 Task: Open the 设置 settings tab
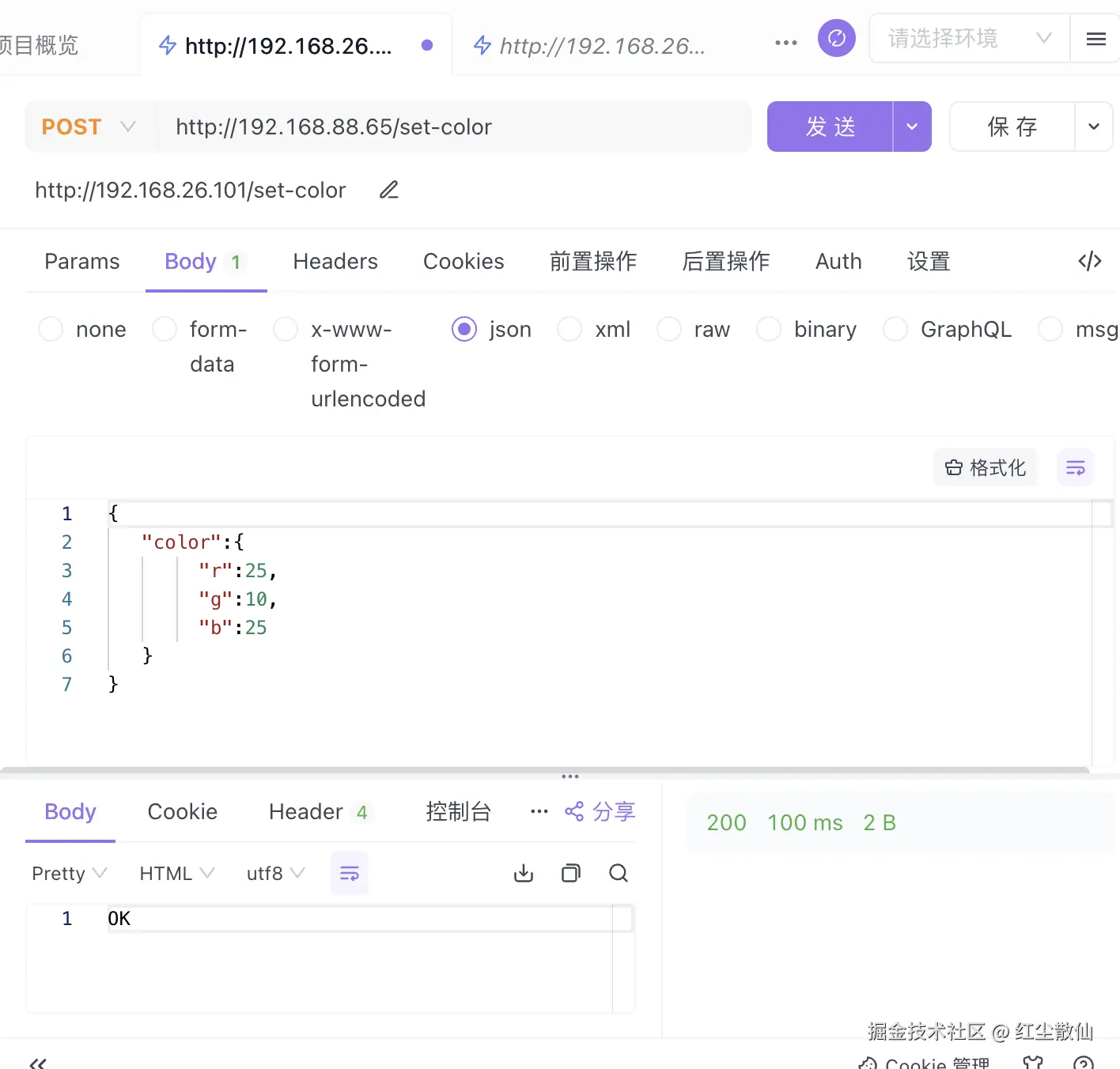[929, 261]
